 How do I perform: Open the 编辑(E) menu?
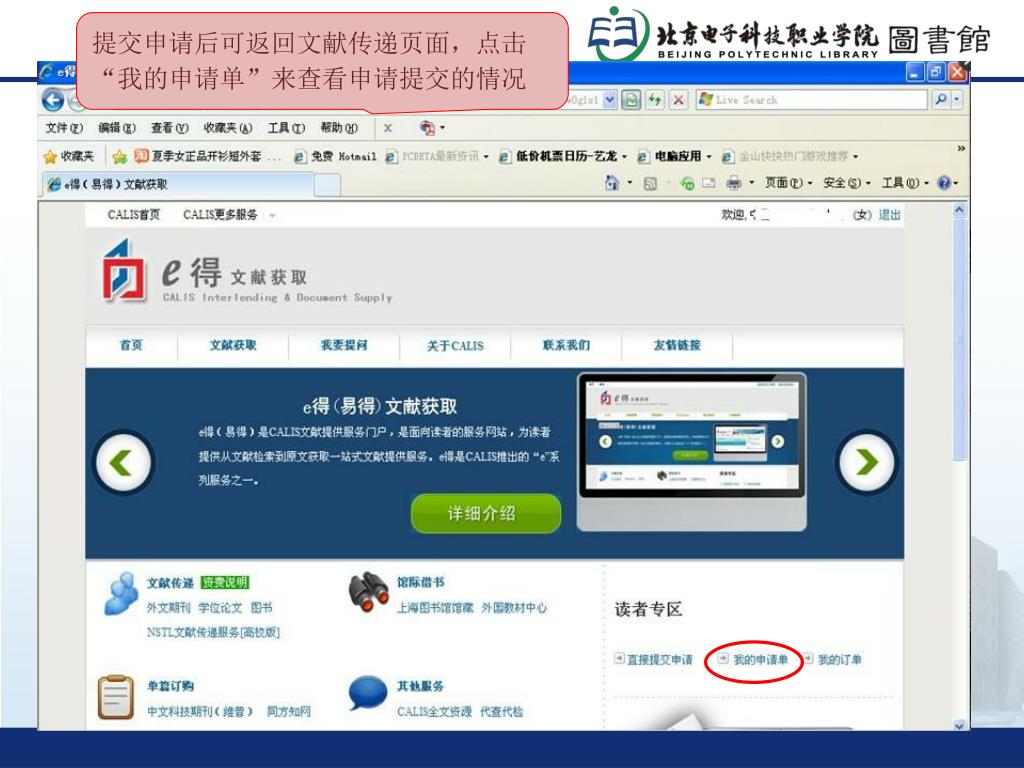[x=117, y=128]
